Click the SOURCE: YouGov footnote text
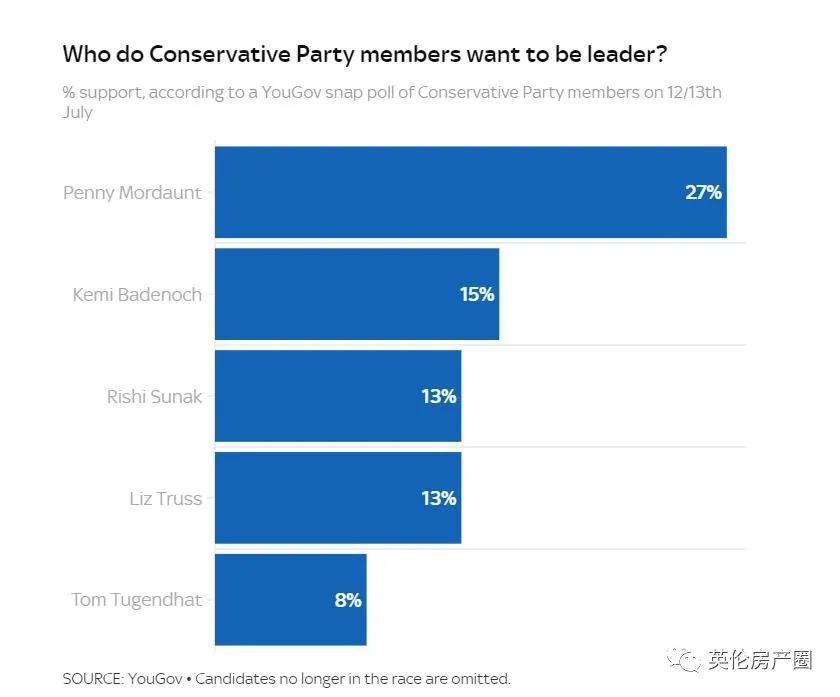840x697 pixels. 286,679
